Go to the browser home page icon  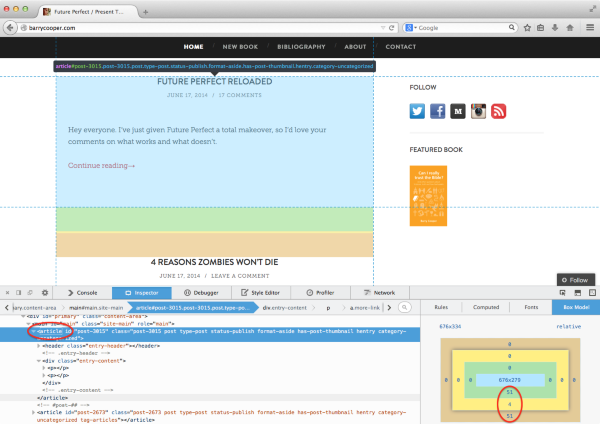coord(570,28)
